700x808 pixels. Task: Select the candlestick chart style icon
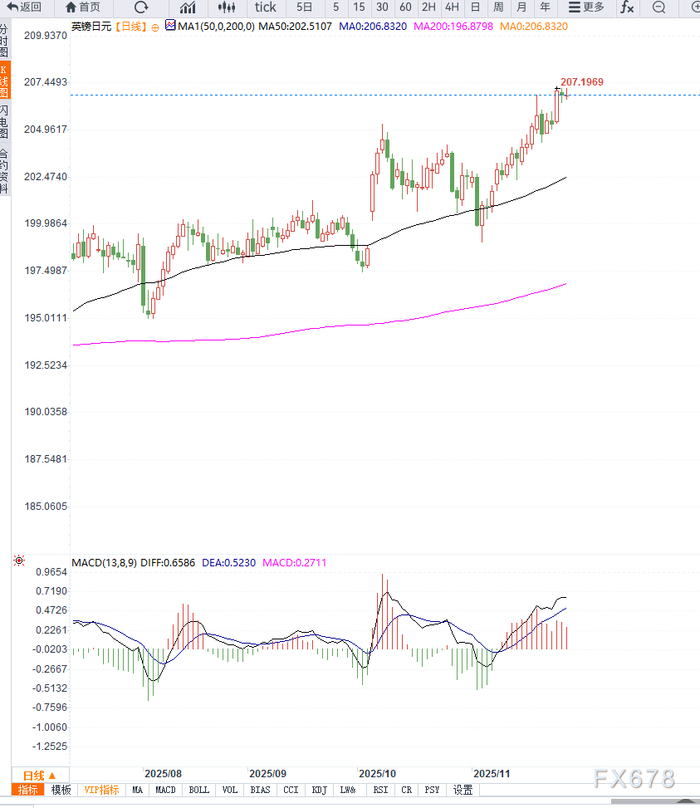point(226,7)
